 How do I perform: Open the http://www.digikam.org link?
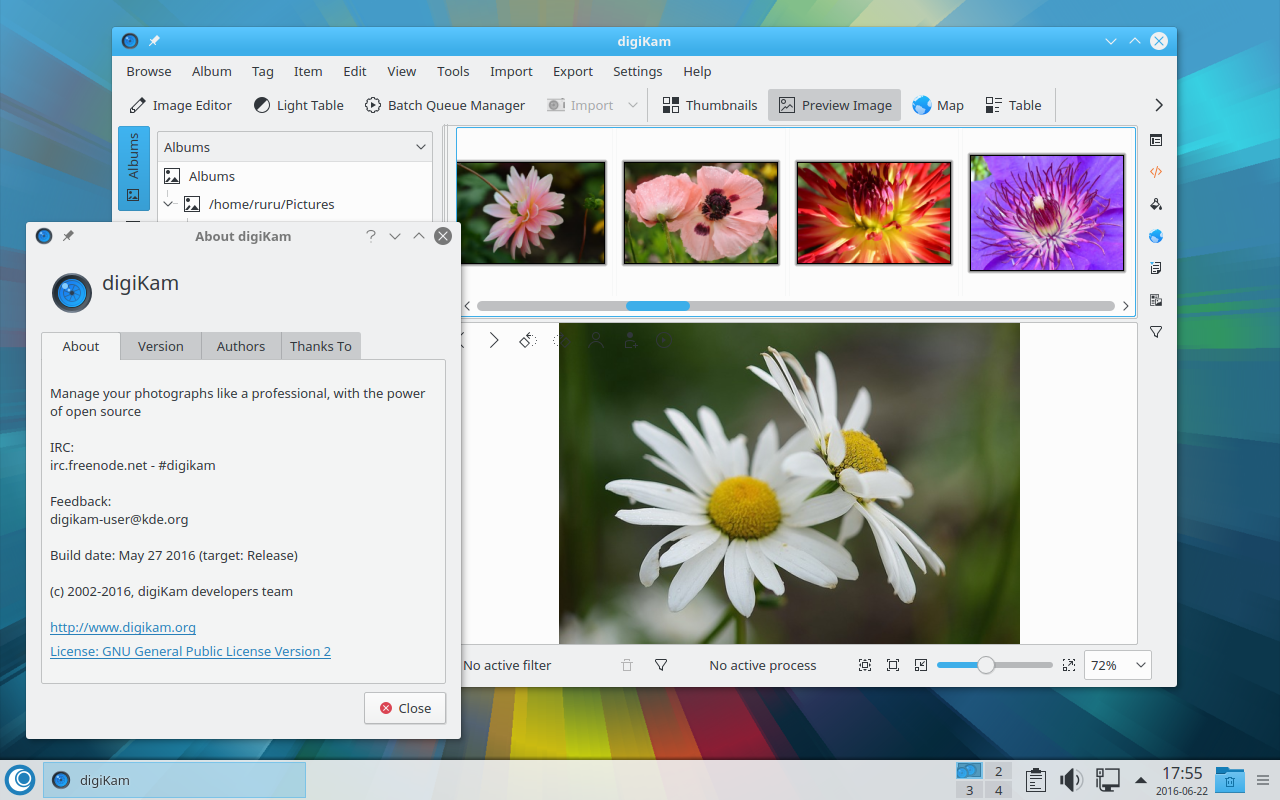point(123,627)
